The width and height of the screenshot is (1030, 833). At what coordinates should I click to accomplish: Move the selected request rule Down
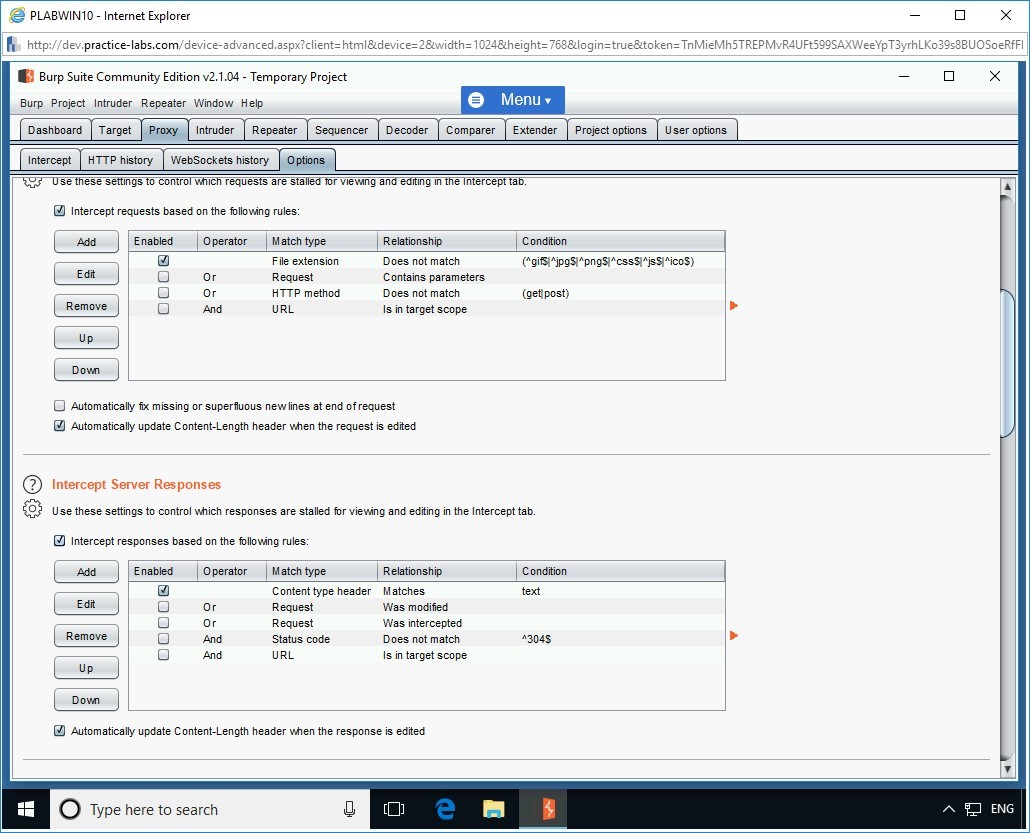[86, 369]
